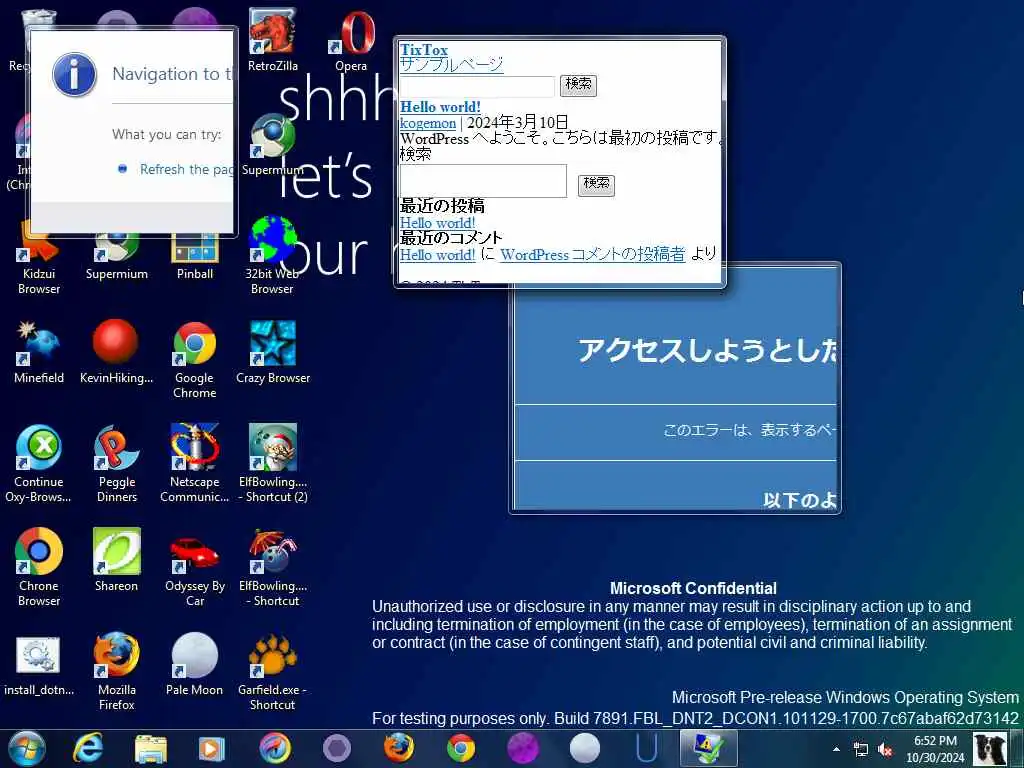Open the muted volume tray icon
This screenshot has width=1024, height=768.
[x=886, y=749]
